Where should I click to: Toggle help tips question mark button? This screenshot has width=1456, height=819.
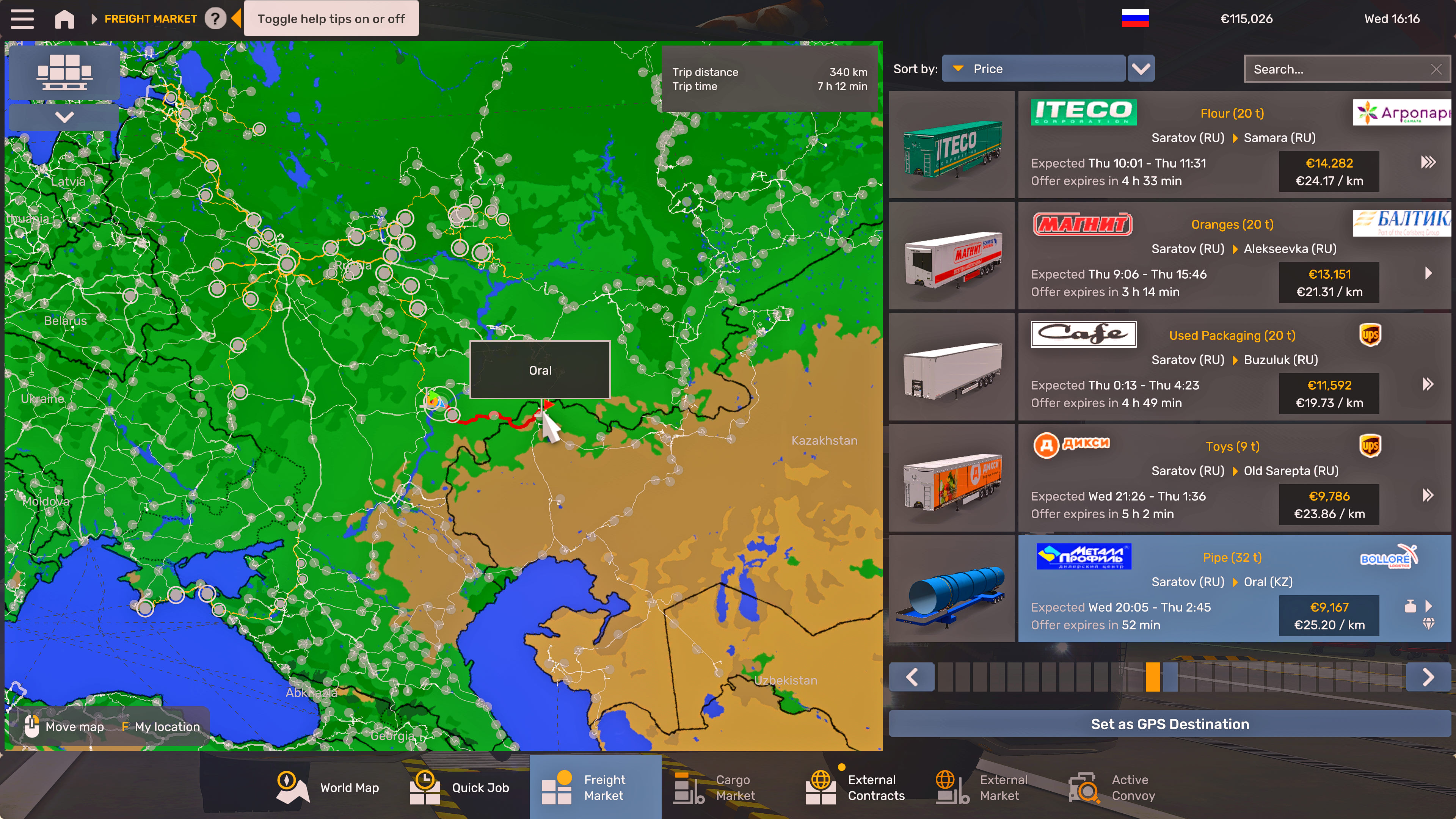(x=215, y=19)
